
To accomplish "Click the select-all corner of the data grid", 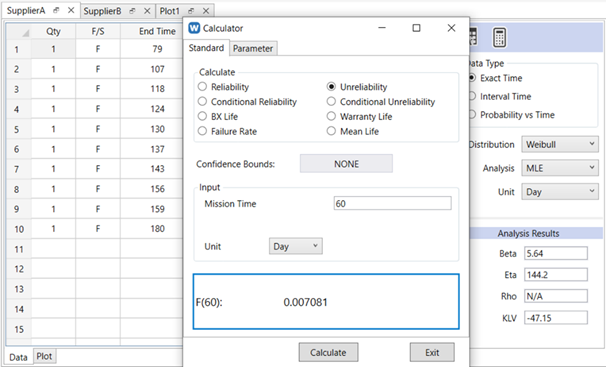I will (x=19, y=31).
